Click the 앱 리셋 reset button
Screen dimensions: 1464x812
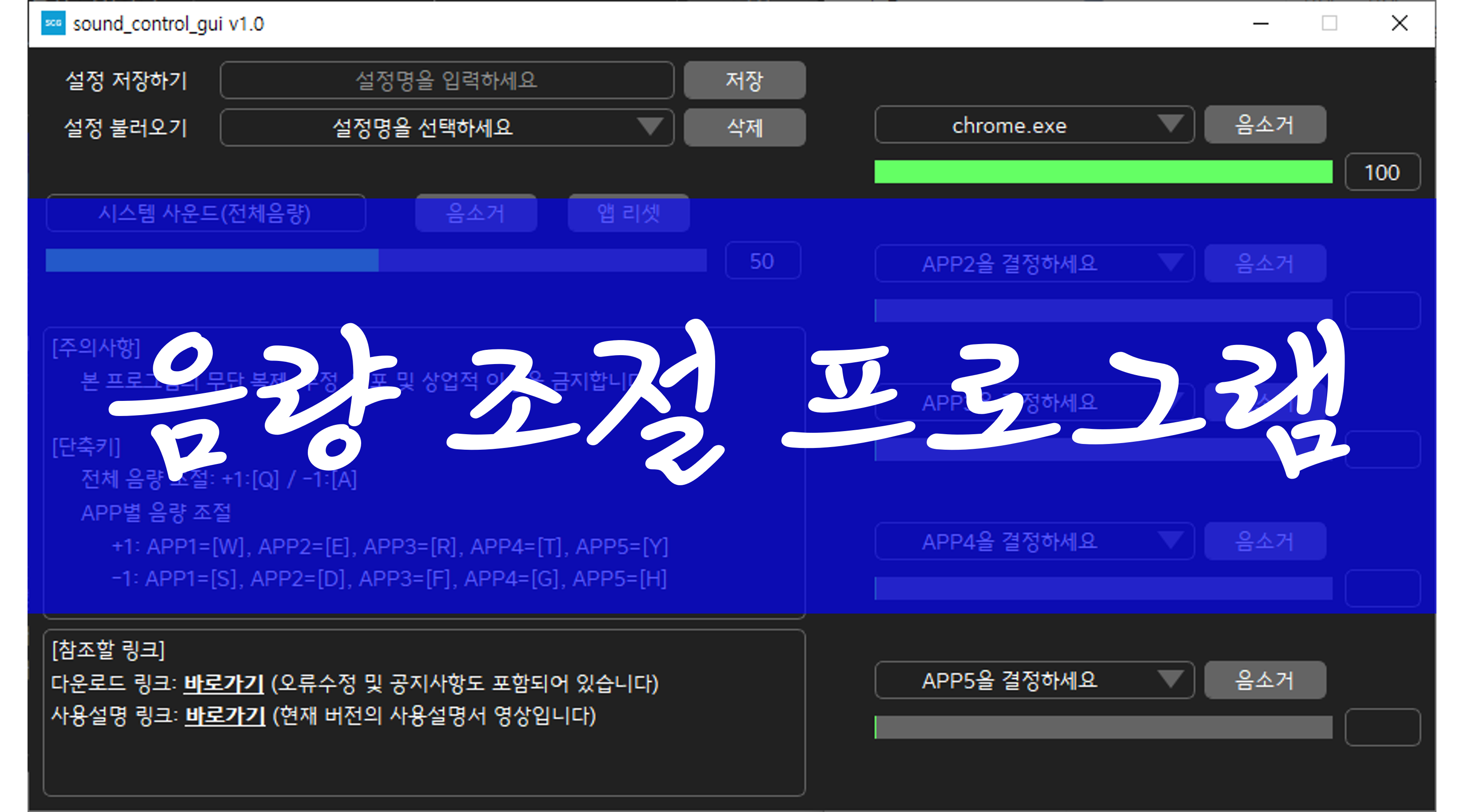tap(628, 213)
